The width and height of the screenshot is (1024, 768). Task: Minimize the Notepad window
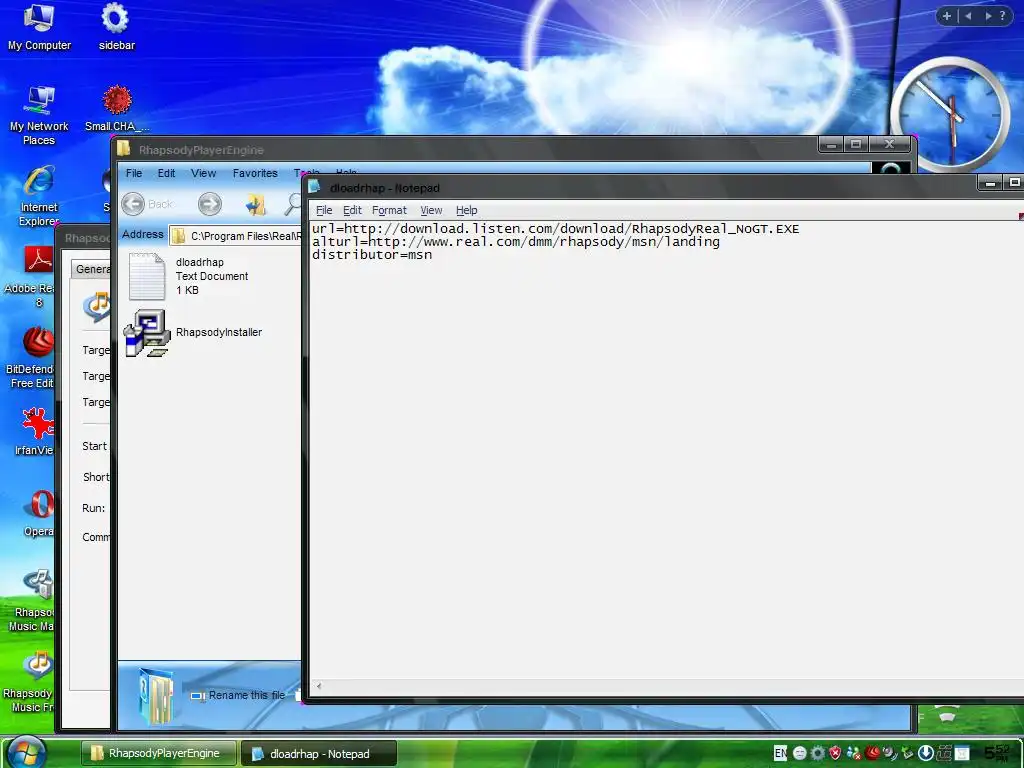click(990, 184)
